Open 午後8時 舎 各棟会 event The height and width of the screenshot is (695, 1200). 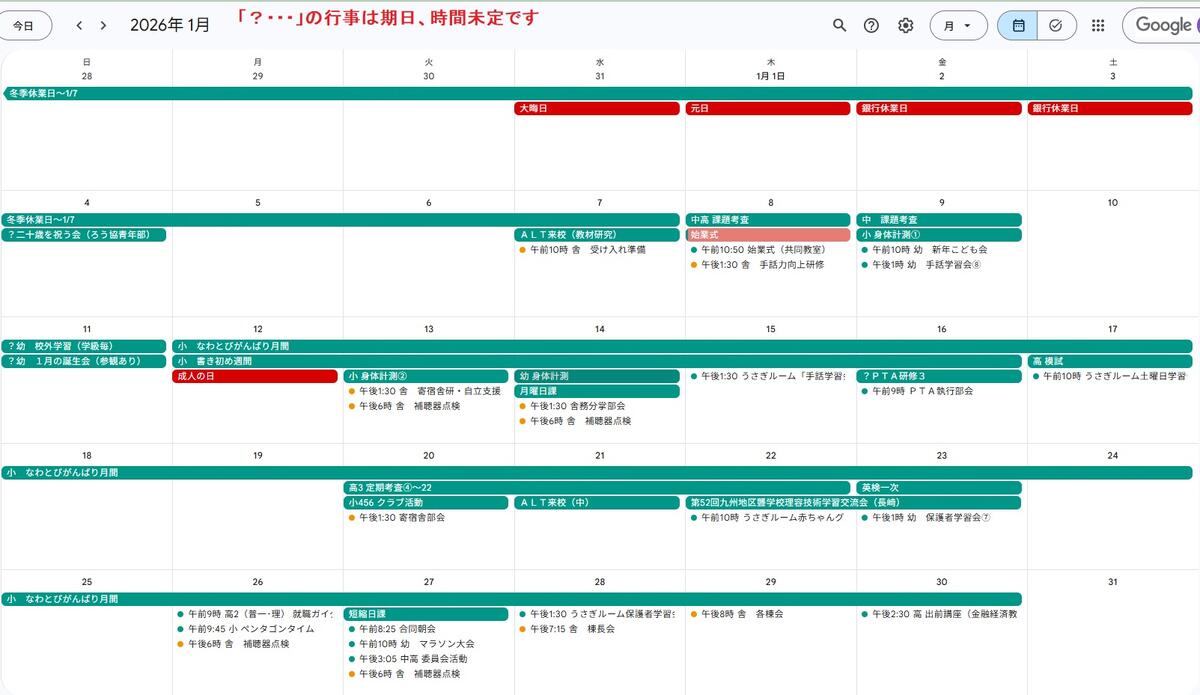[x=742, y=614]
